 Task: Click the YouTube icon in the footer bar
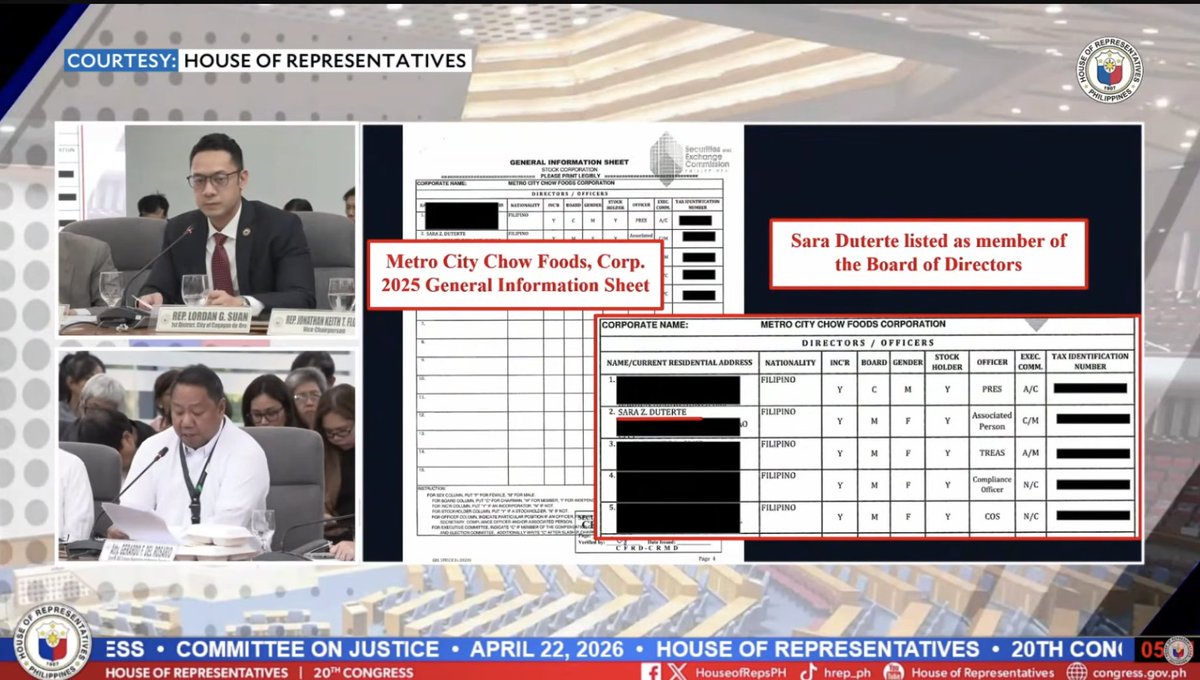896,672
